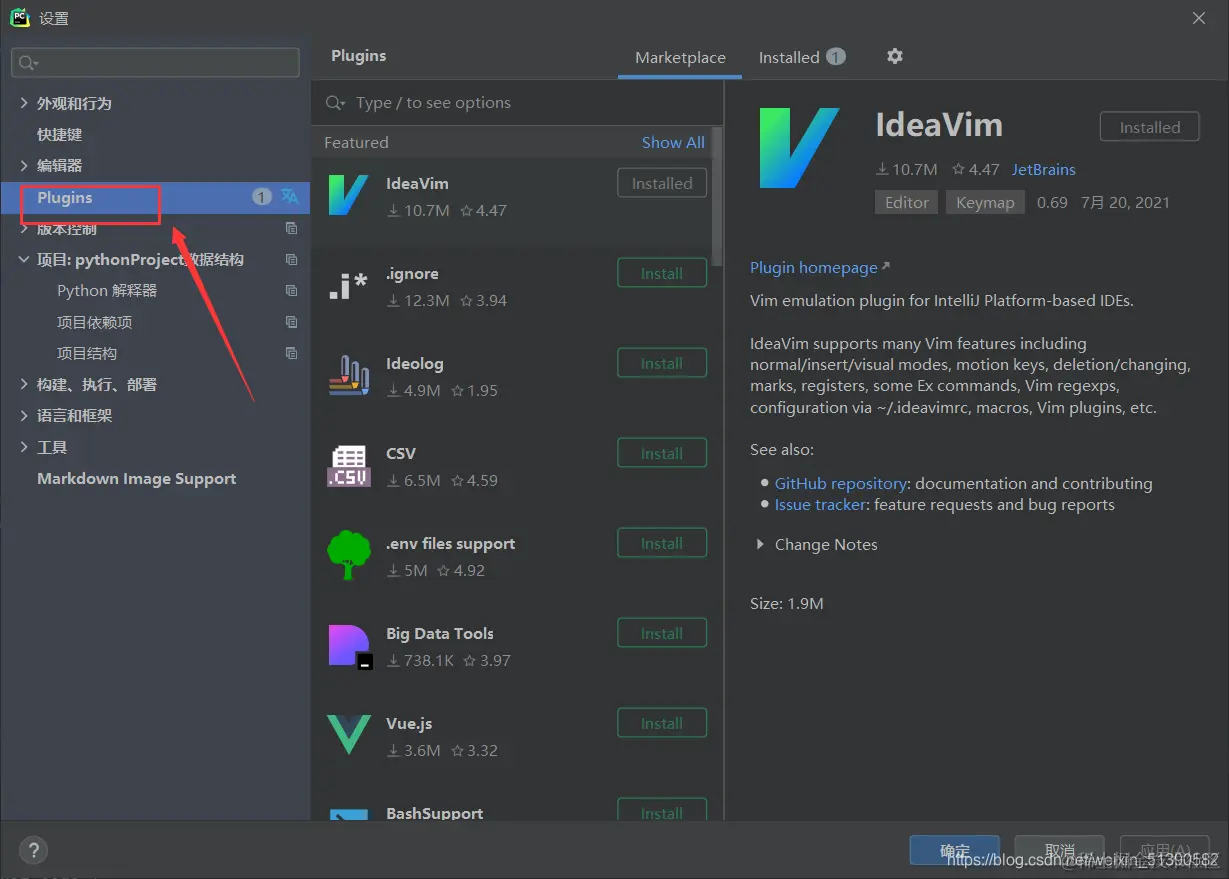Click the CSV plugin icon

[x=349, y=466]
